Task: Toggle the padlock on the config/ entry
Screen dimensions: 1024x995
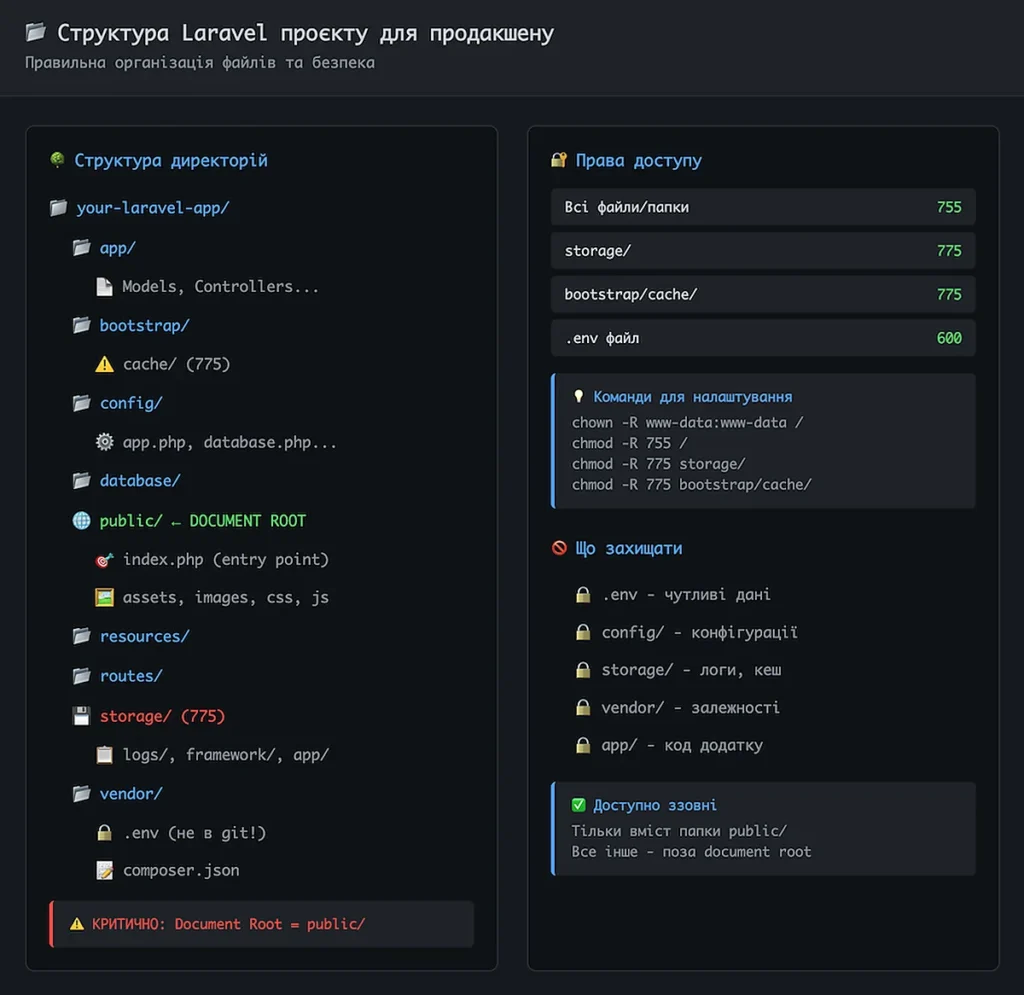Action: click(x=583, y=632)
